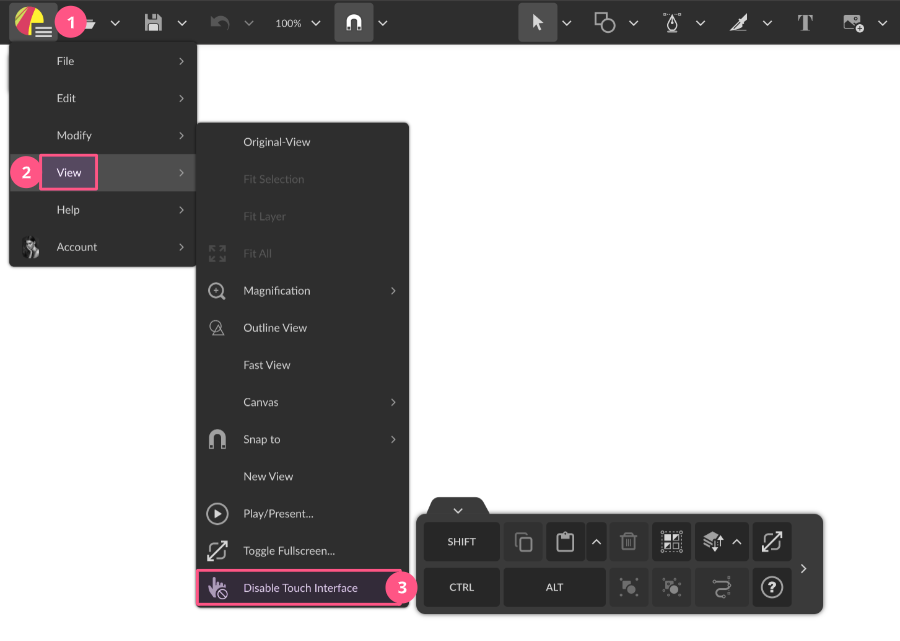Image resolution: width=900 pixels, height=641 pixels.
Task: Select the Text tool
Action: [x=805, y=22]
